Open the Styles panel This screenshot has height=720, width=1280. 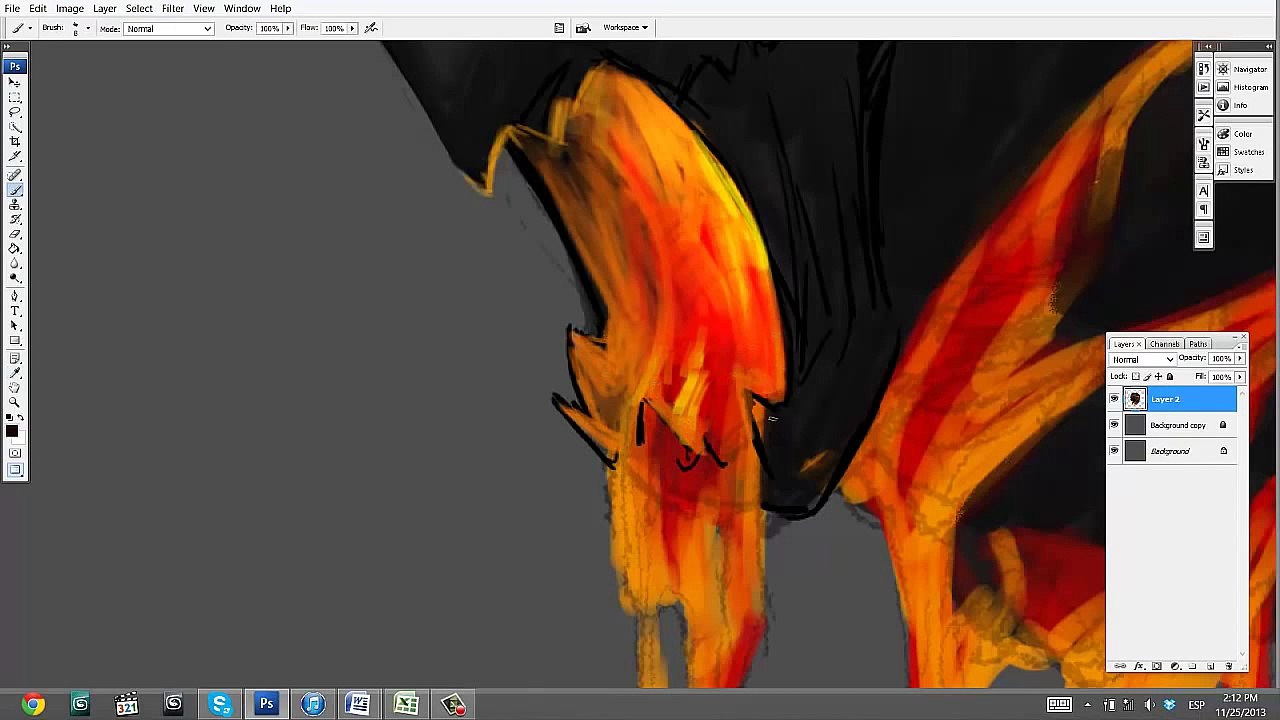coord(1235,170)
